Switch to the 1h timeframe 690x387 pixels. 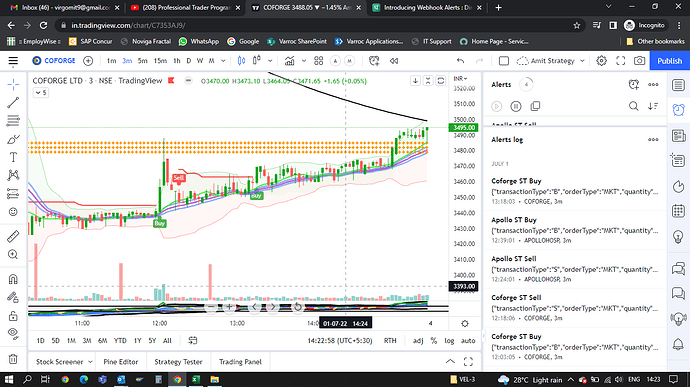pyautogui.click(x=177, y=61)
